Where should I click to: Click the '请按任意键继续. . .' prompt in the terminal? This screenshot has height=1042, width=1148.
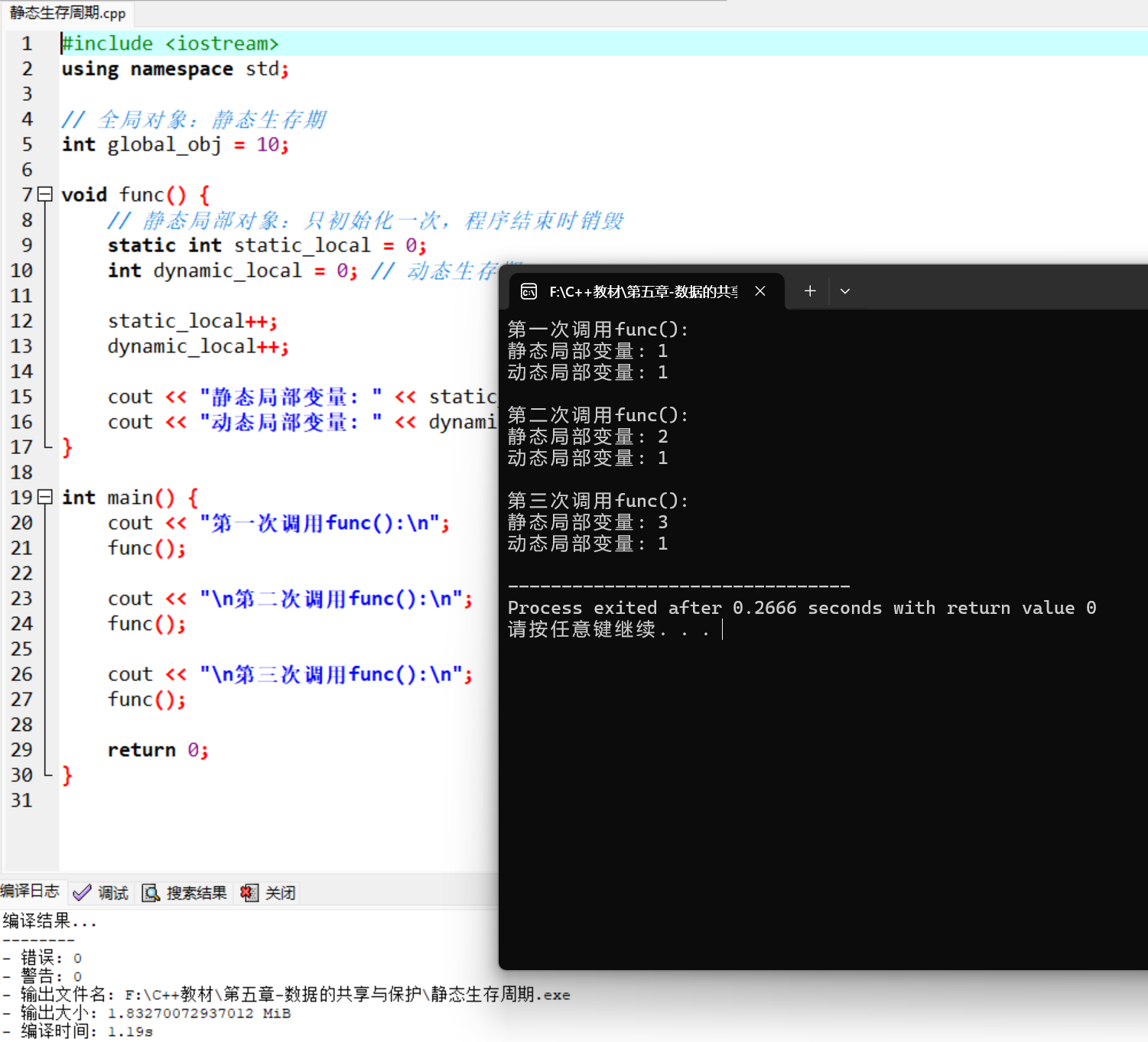pos(609,629)
